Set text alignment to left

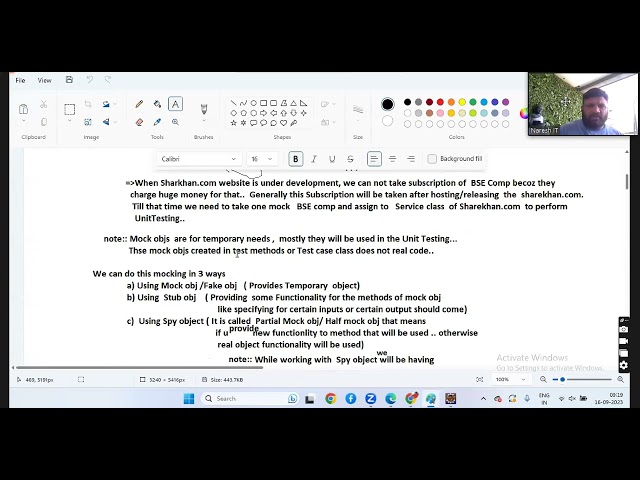pyautogui.click(x=374, y=159)
